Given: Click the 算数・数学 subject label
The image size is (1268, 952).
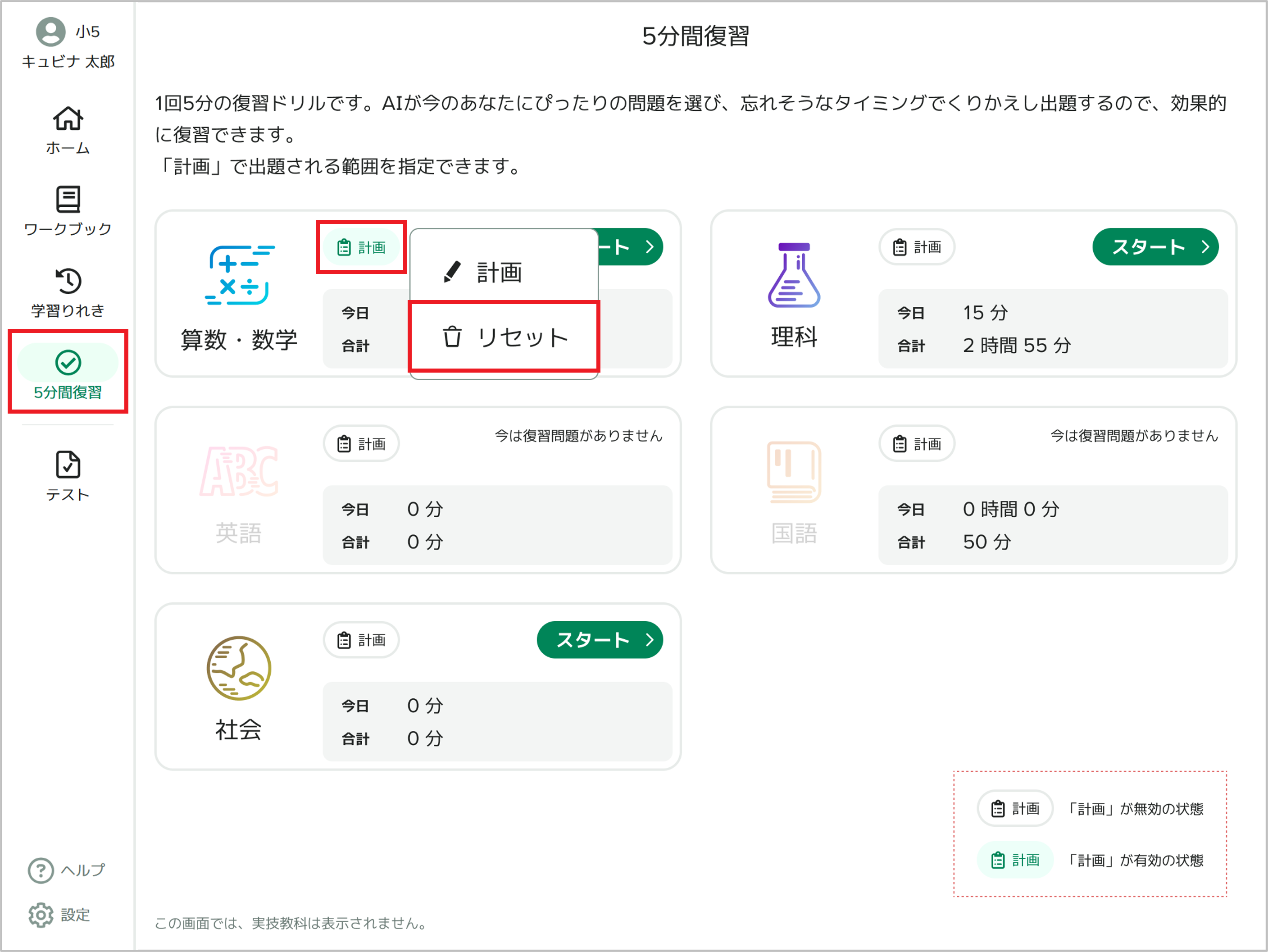Looking at the screenshot, I should 239,340.
